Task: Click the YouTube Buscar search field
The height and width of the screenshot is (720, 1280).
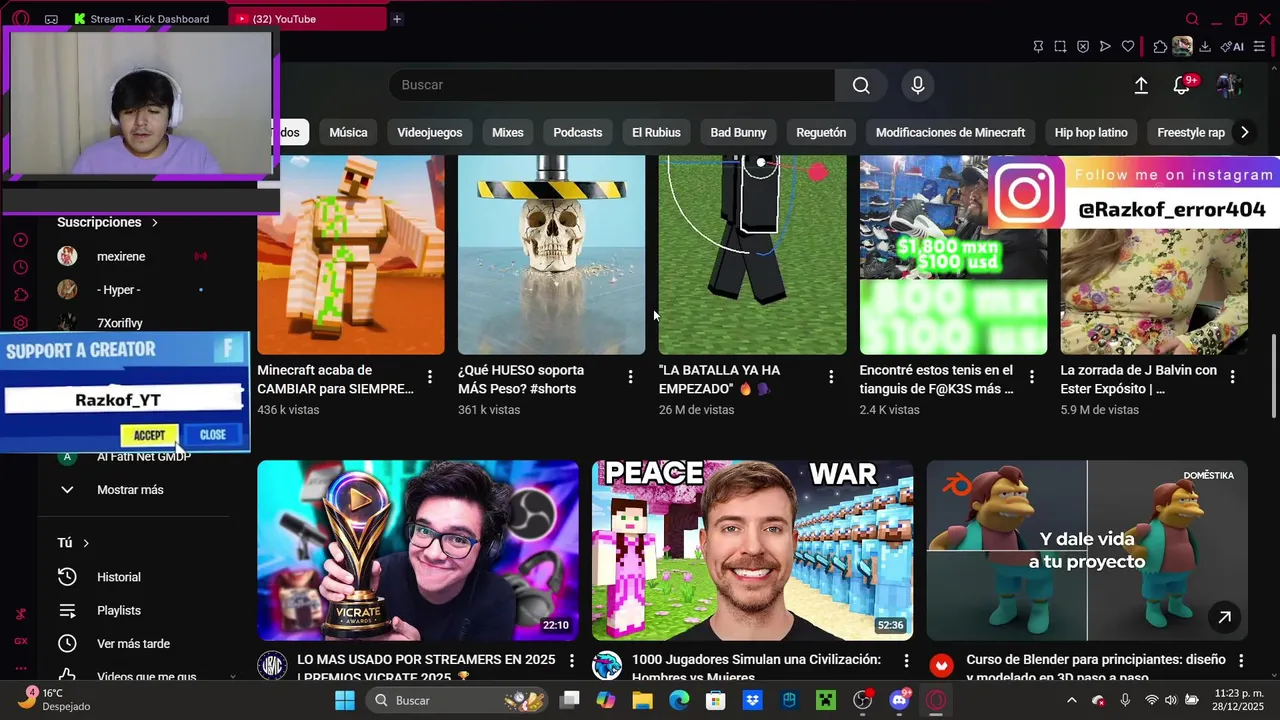Action: click(x=612, y=85)
